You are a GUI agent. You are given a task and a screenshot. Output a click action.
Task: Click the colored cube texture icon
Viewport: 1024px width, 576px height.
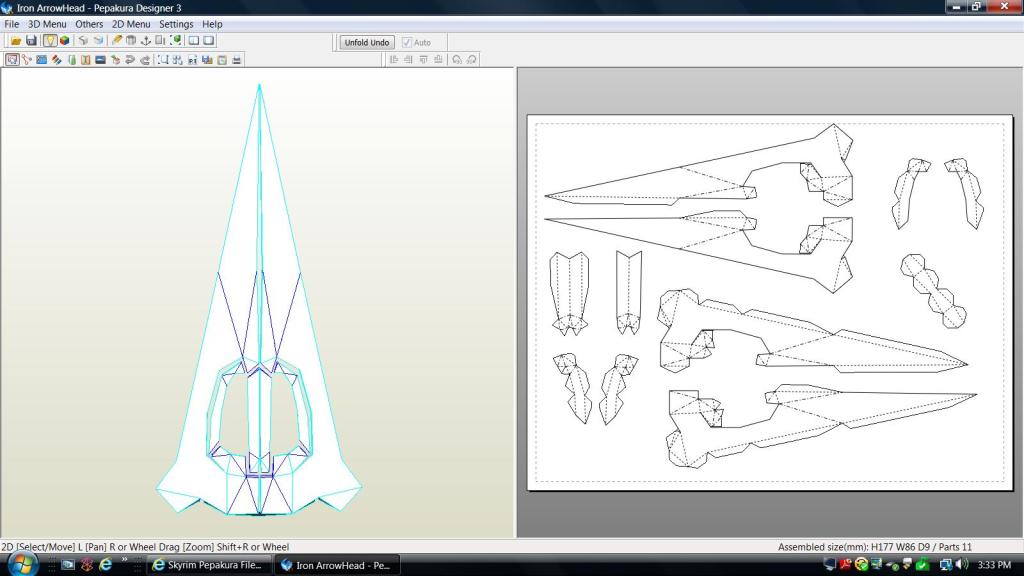coord(65,40)
